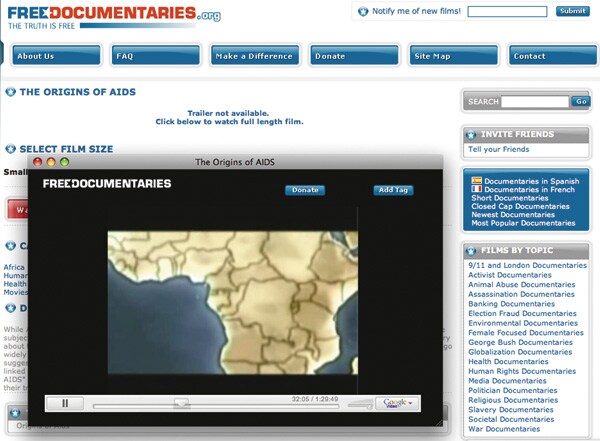This screenshot has height=441, width=600.
Task: Open Short Documentaries link
Action: [510, 198]
